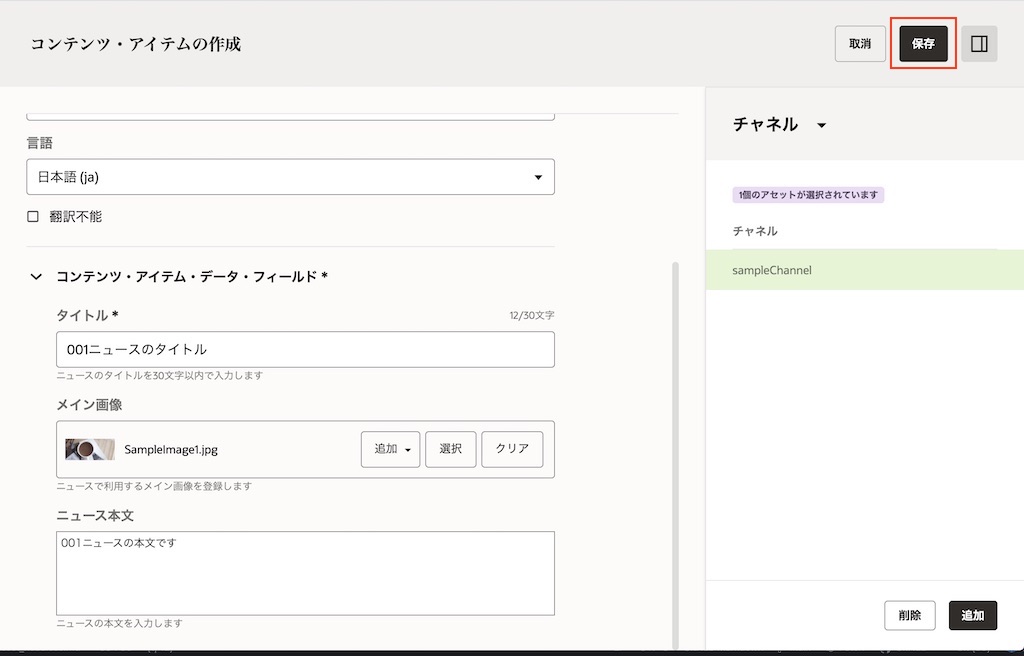This screenshot has height=656, width=1024.
Task: Toggle the side panel layout icon
Action: point(979,43)
